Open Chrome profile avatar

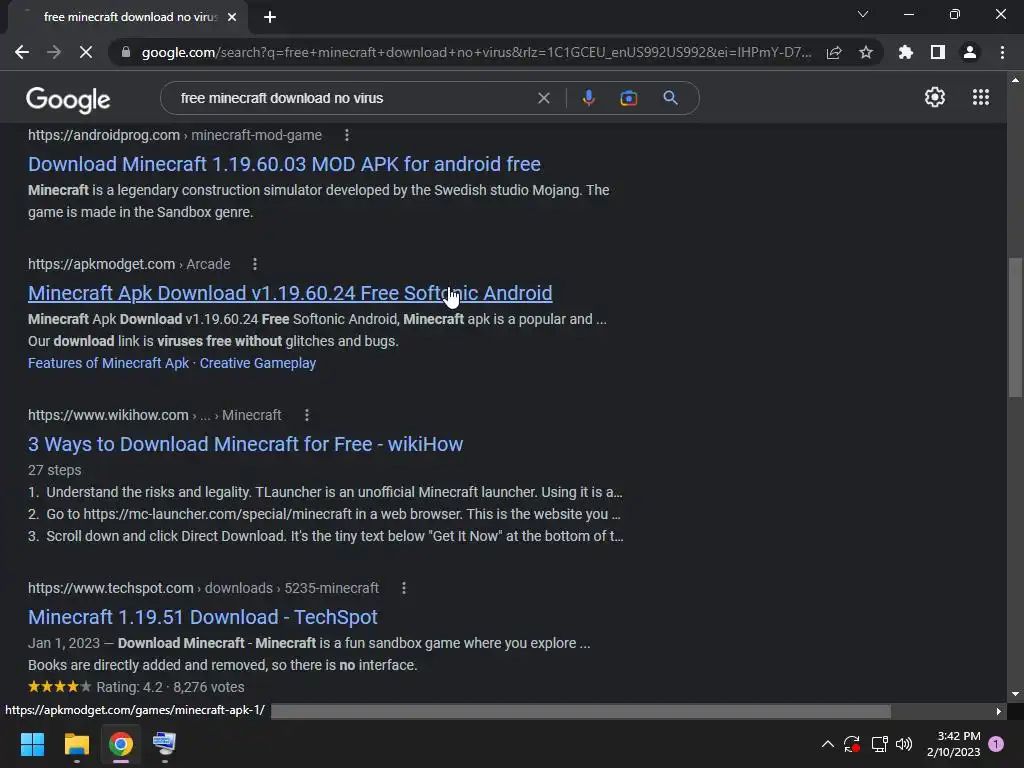pyautogui.click(x=970, y=52)
